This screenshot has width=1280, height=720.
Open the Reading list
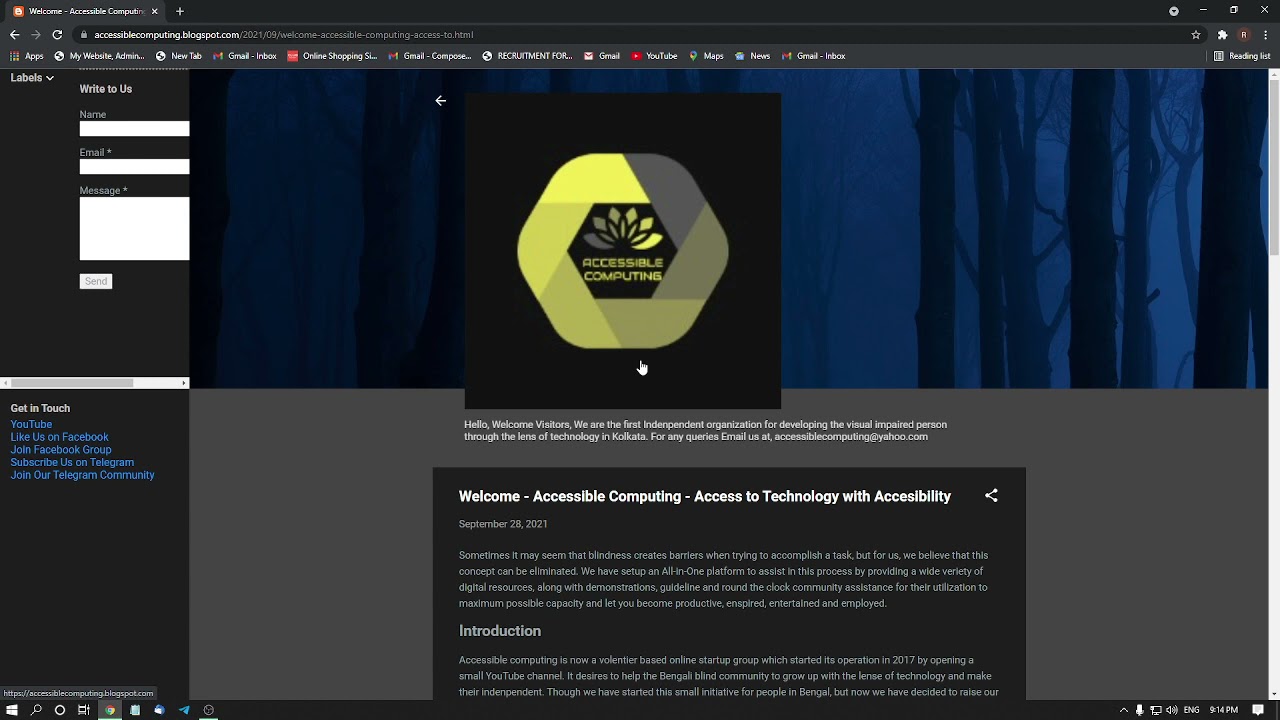[x=1241, y=56]
